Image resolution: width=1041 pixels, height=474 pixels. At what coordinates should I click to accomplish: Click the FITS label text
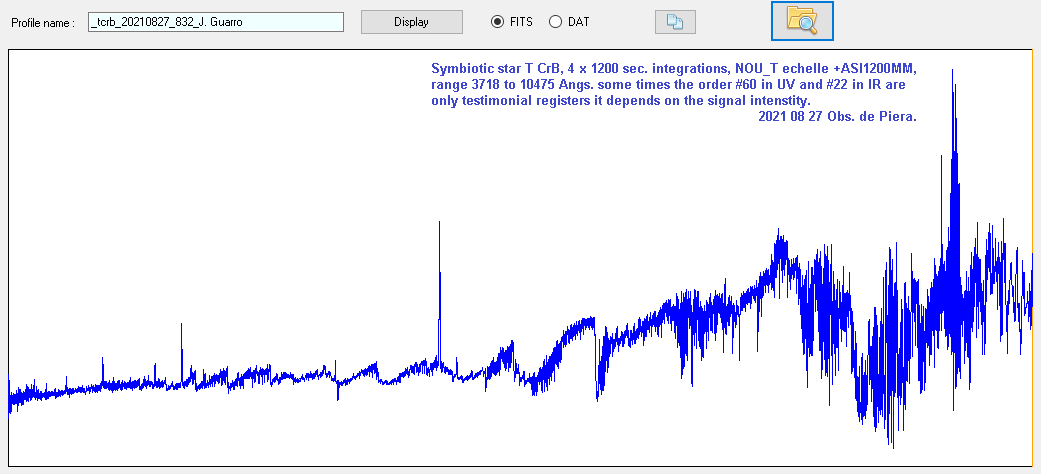point(520,22)
